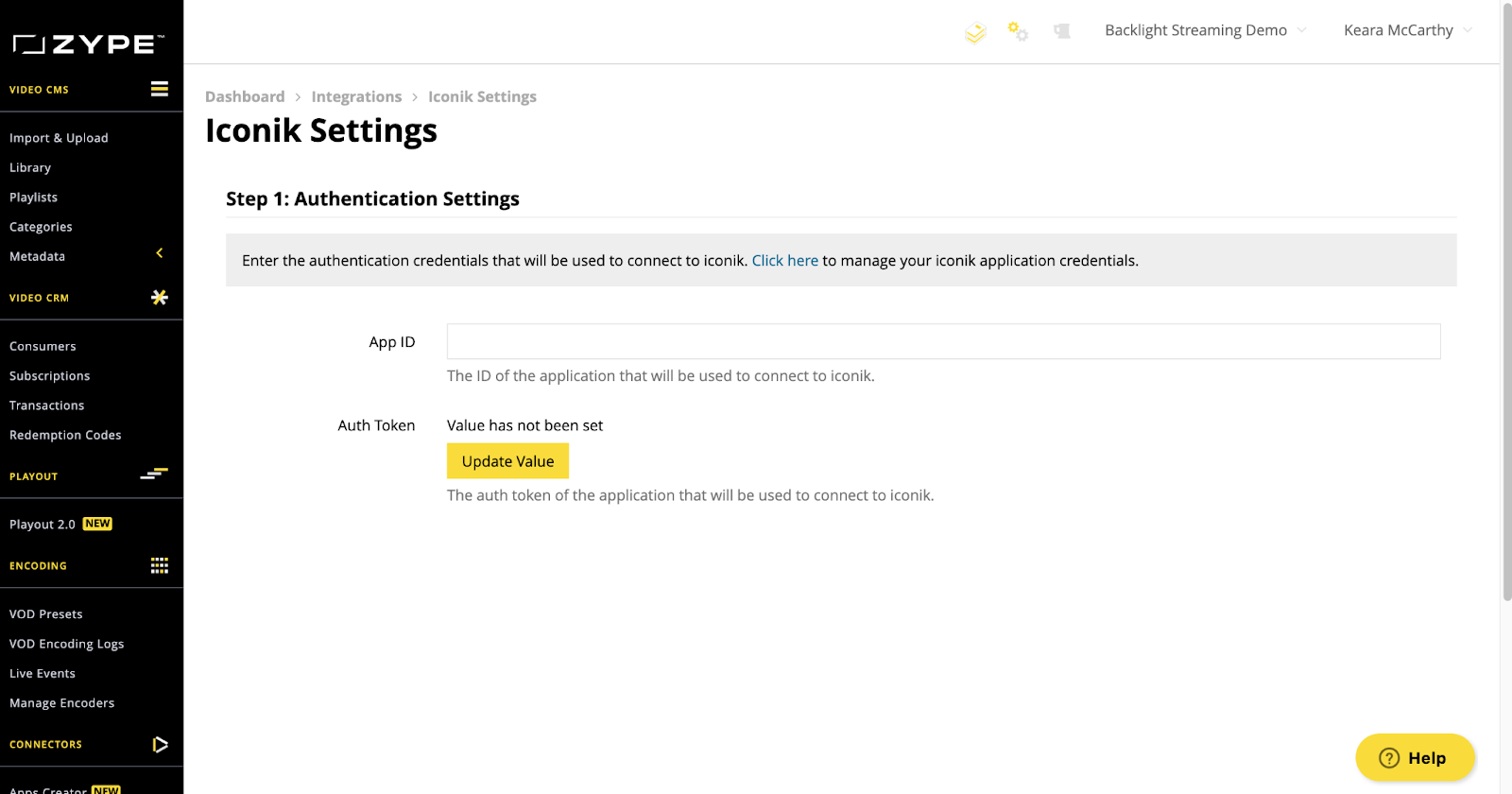Open Subscriptions page
The width and height of the screenshot is (1512, 794).
pos(50,375)
